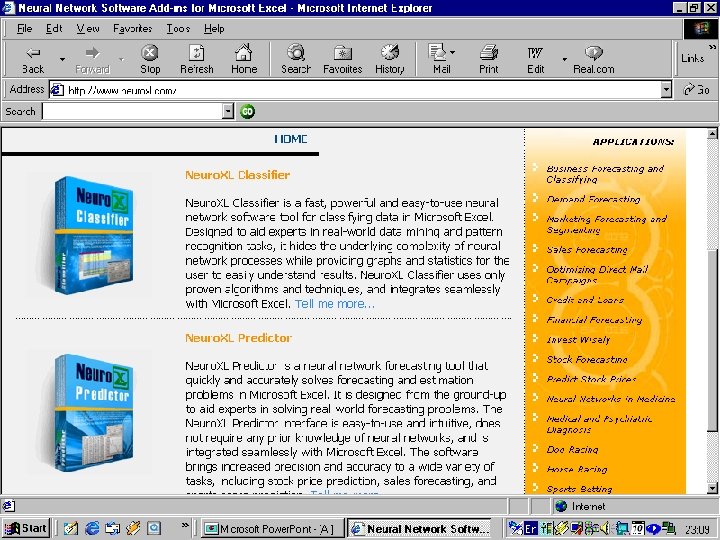This screenshot has width=720, height=540.
Task: Open the Mail options dropdown arrow
Action: 452,52
